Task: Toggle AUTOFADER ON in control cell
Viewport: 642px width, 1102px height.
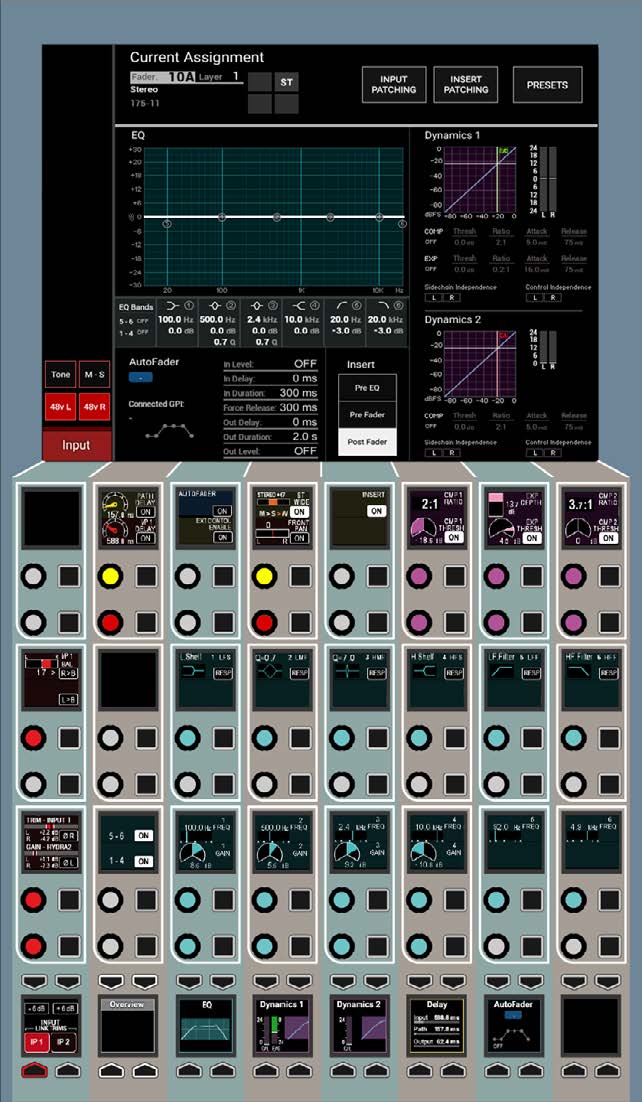Action: (x=223, y=511)
